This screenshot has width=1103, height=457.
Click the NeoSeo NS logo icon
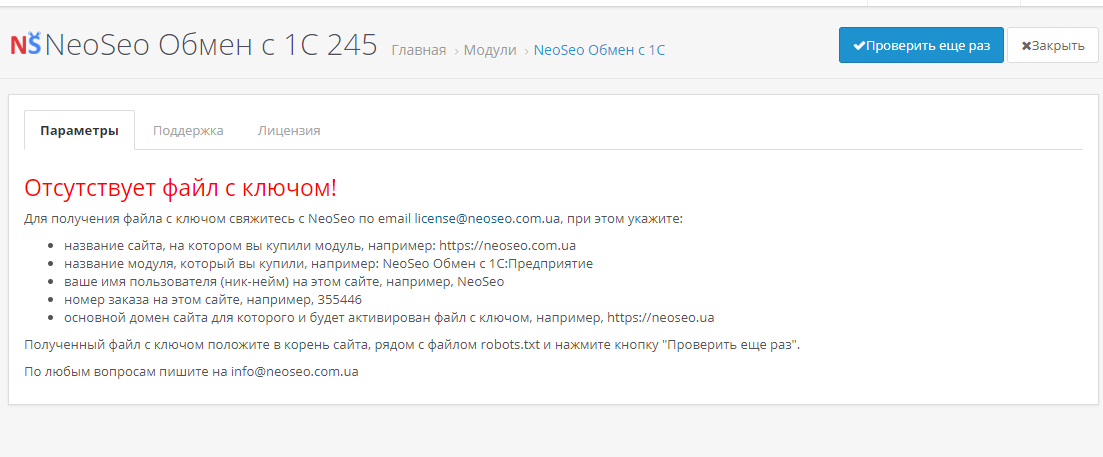point(26,44)
